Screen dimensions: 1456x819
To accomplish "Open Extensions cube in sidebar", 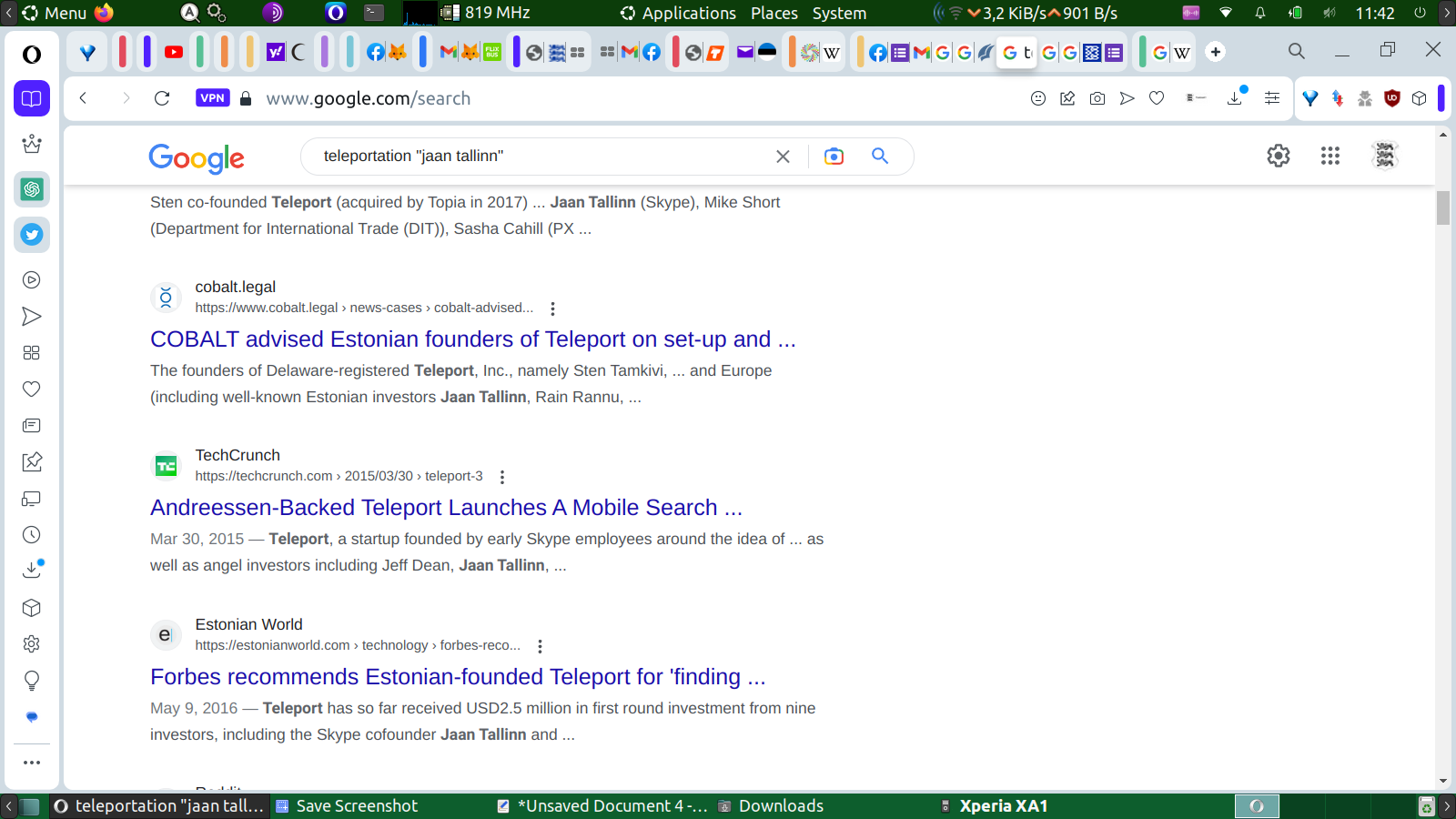I will [x=32, y=608].
